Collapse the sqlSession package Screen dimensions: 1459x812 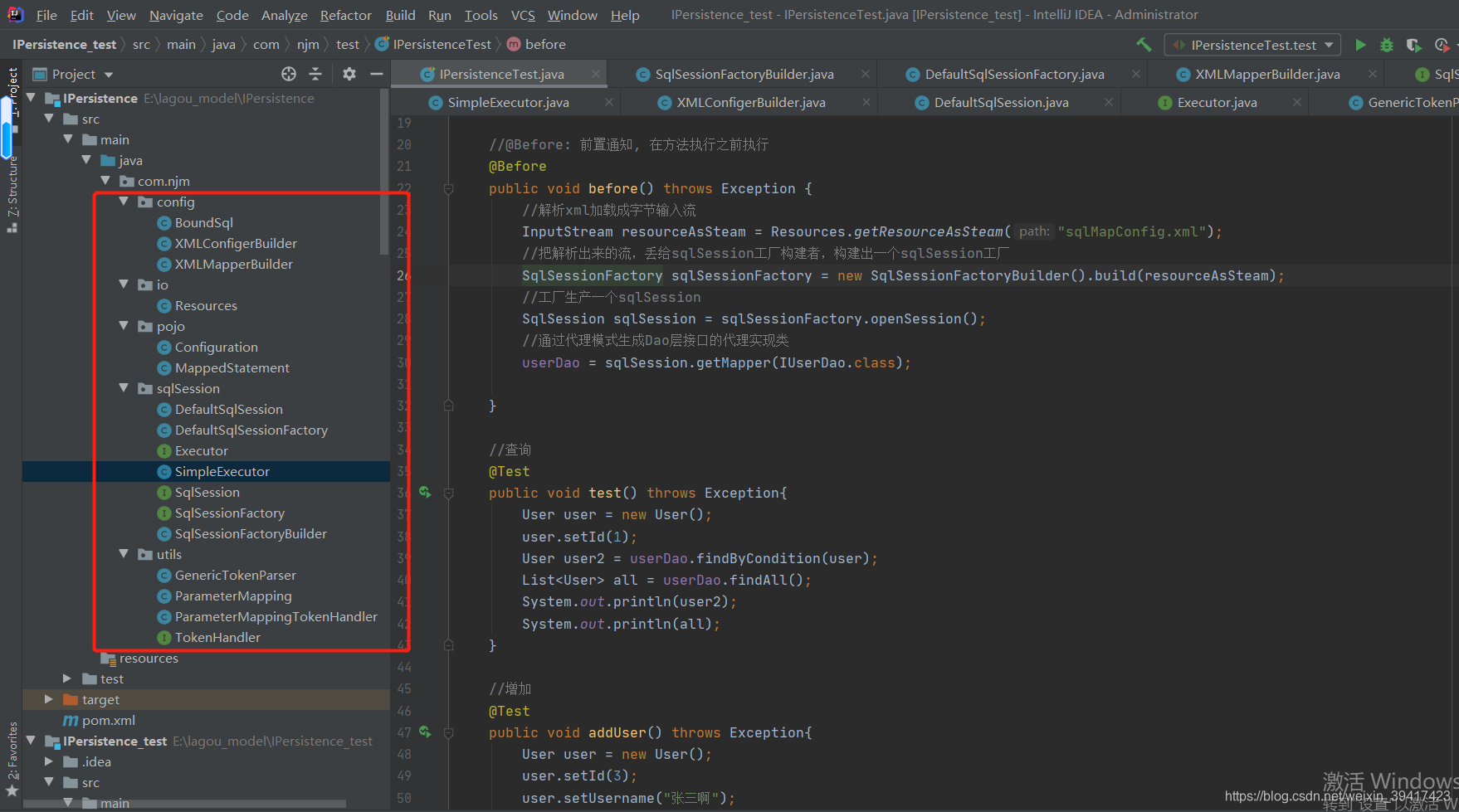point(124,388)
